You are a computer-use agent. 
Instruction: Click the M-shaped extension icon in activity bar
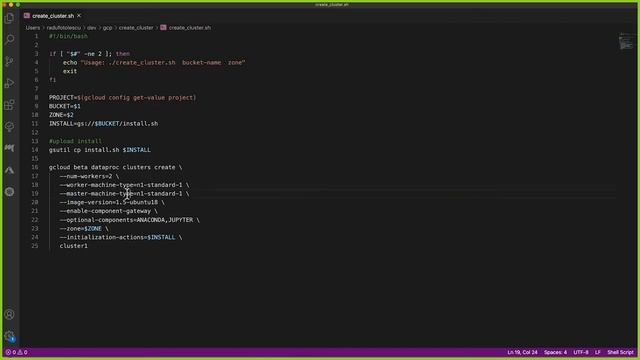(x=9, y=148)
